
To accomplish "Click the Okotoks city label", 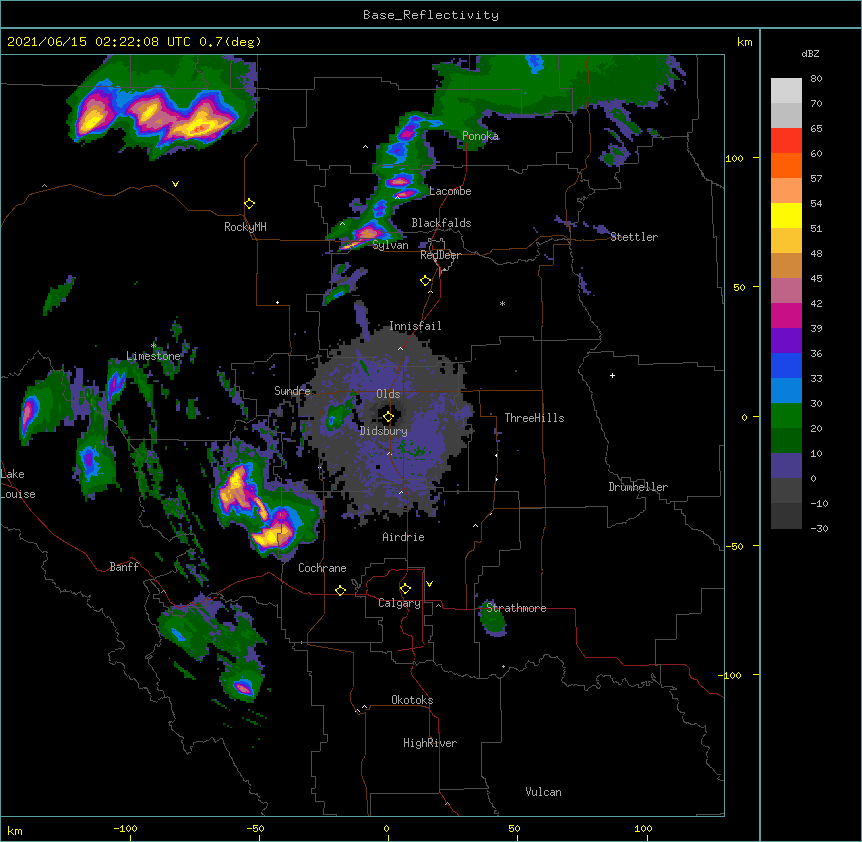I will click(412, 700).
